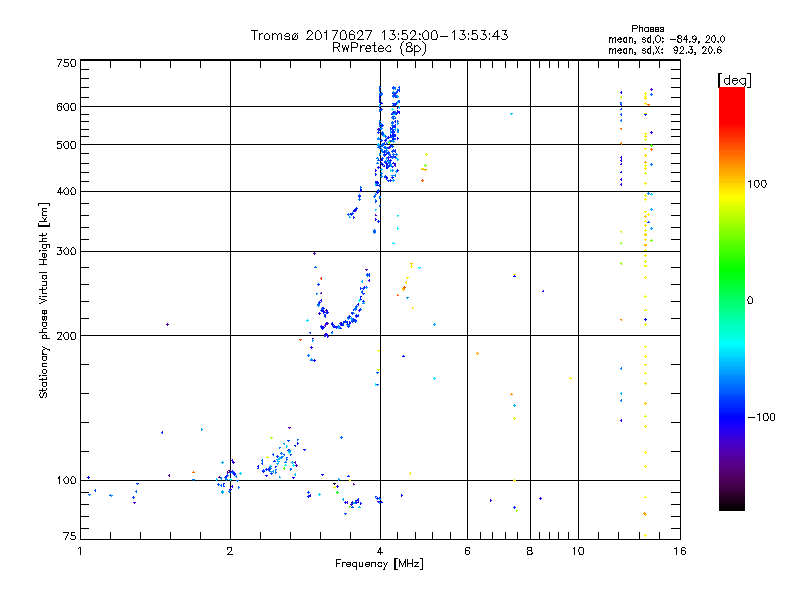Viewport: 800px width, 600px height.
Task: Click the '[deg]' colorbar label
Action: point(734,80)
